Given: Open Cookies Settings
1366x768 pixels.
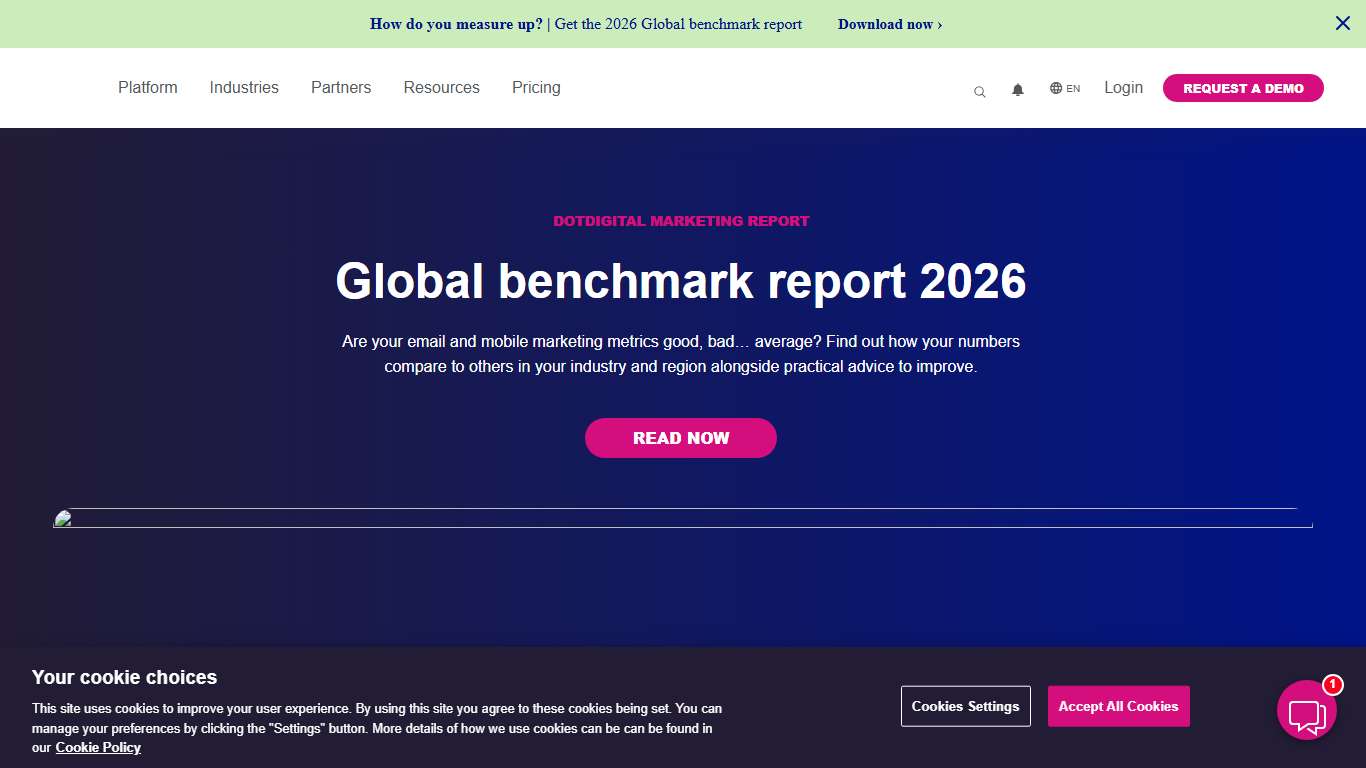Looking at the screenshot, I should [x=965, y=706].
